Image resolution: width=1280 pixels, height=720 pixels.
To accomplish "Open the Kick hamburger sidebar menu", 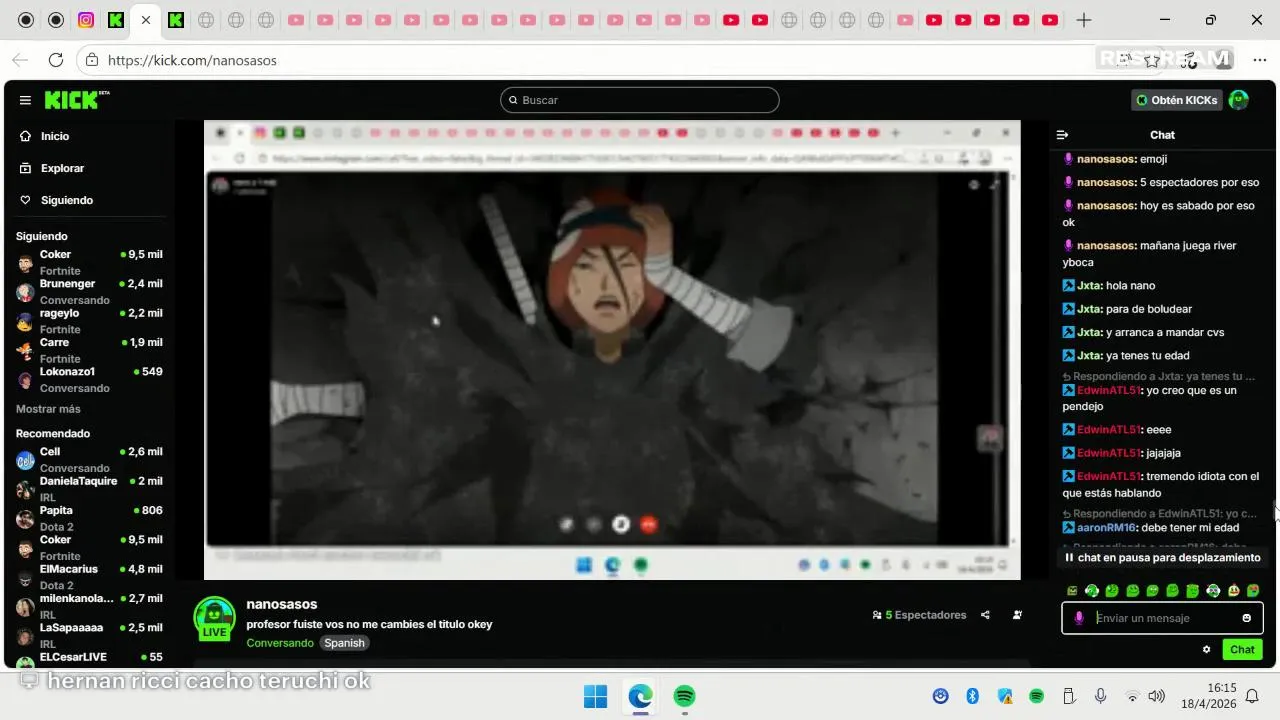I will (25, 100).
